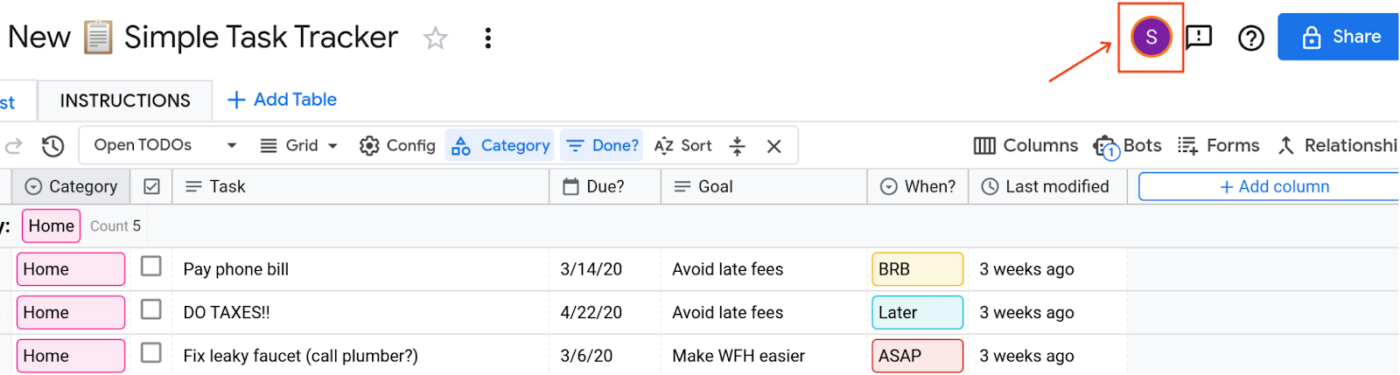Open the feedback comment icon
This screenshot has height=375, width=1400.
(1199, 38)
